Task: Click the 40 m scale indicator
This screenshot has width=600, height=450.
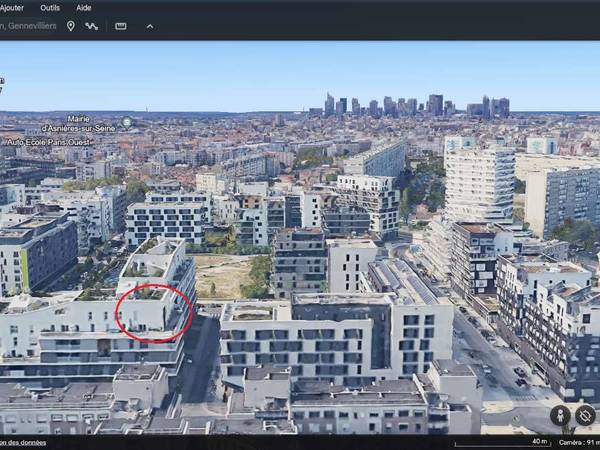Action: 501,442
